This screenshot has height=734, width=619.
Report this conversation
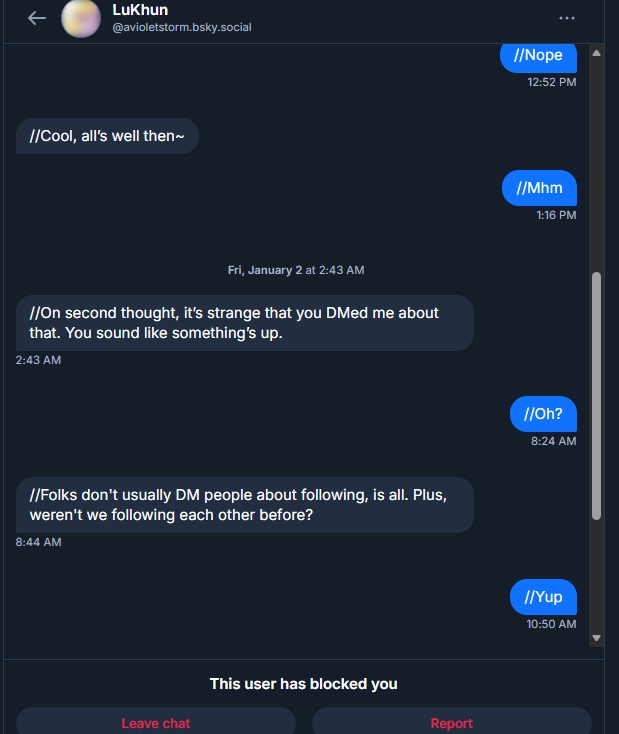pos(451,722)
